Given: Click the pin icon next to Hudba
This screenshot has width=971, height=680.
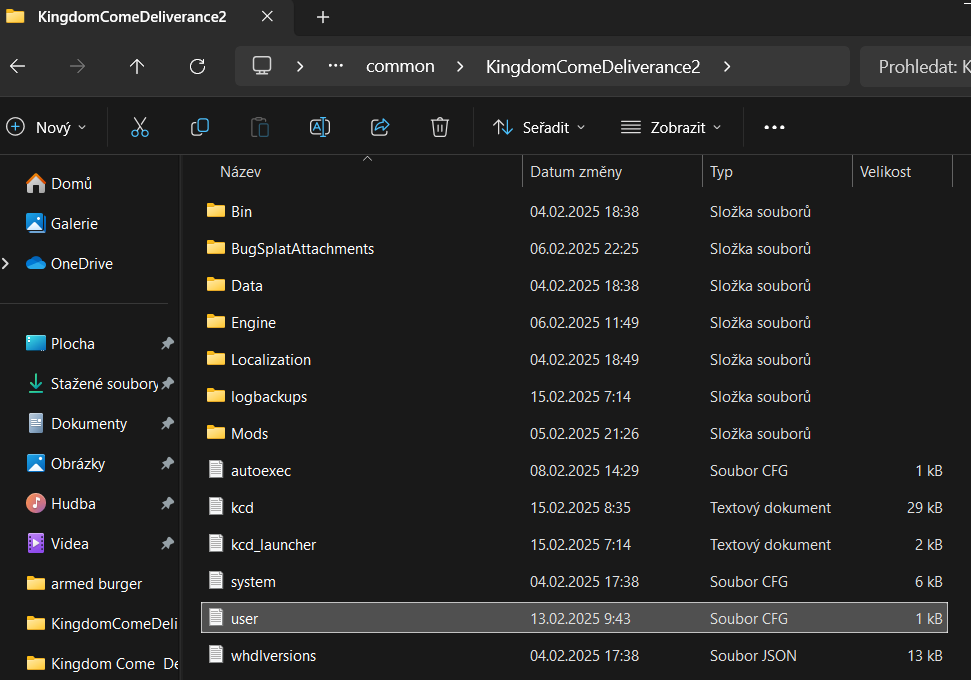Looking at the screenshot, I should coord(167,503).
